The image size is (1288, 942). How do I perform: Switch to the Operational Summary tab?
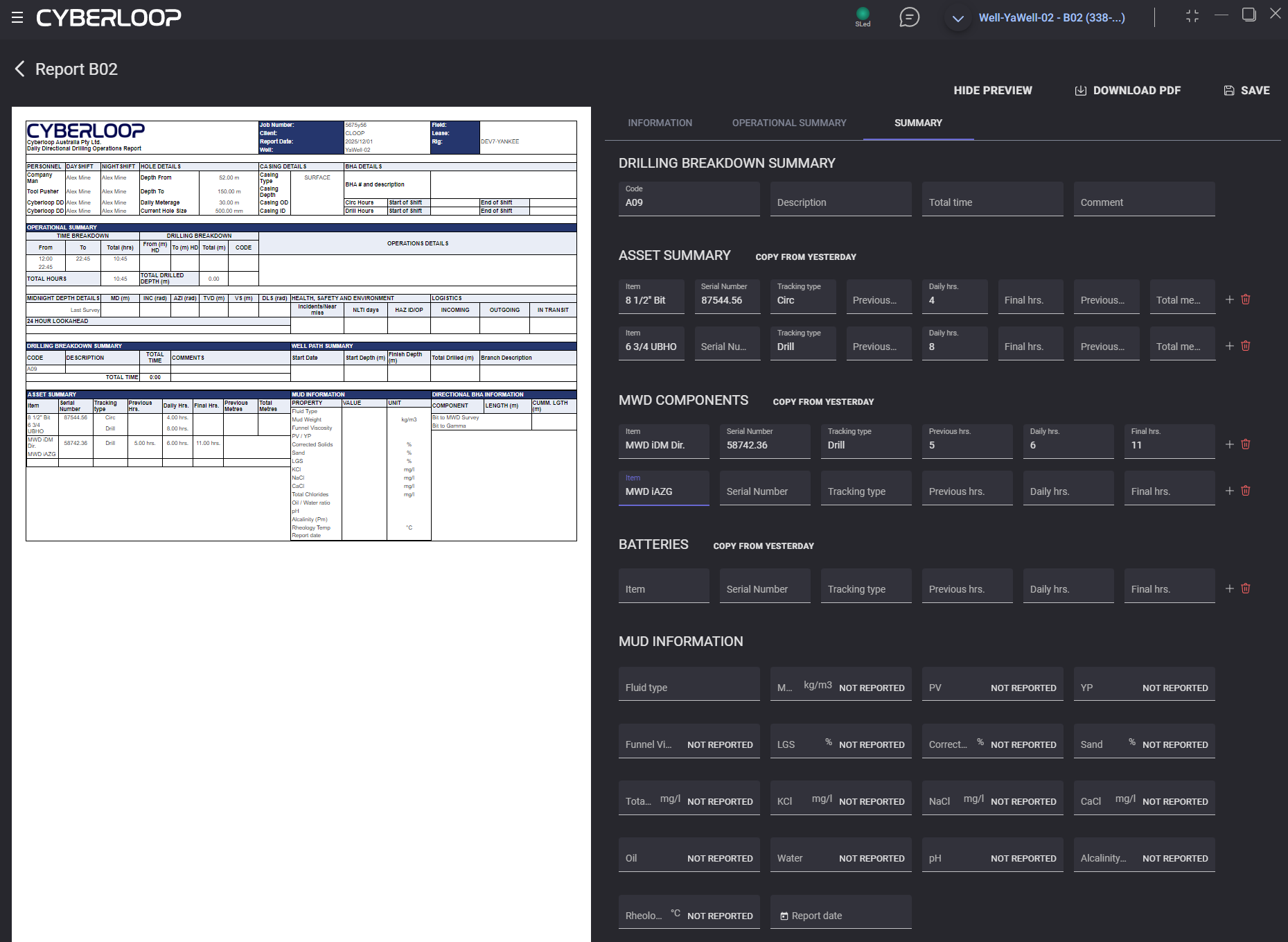tap(789, 123)
